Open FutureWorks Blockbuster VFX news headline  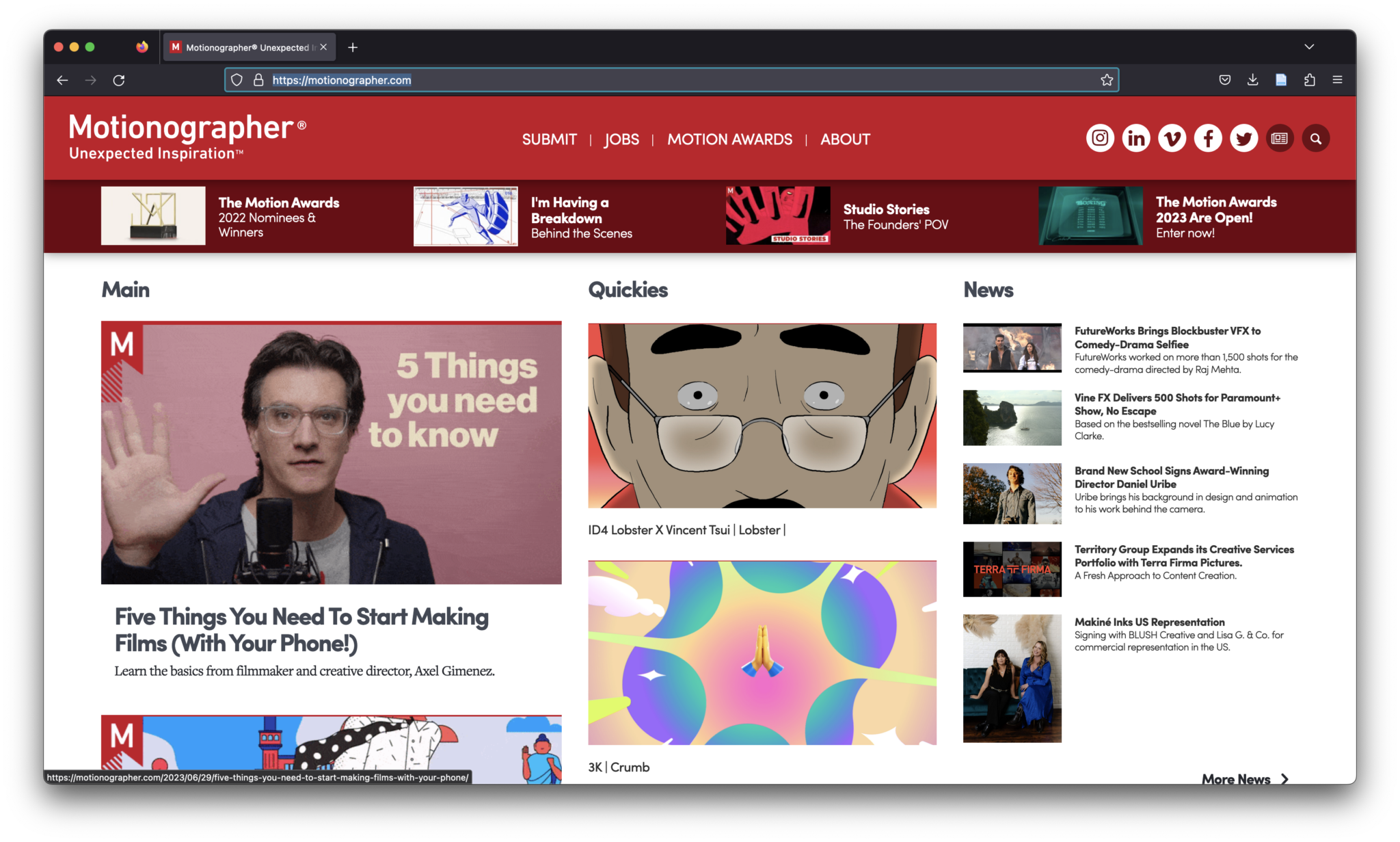(x=1168, y=337)
